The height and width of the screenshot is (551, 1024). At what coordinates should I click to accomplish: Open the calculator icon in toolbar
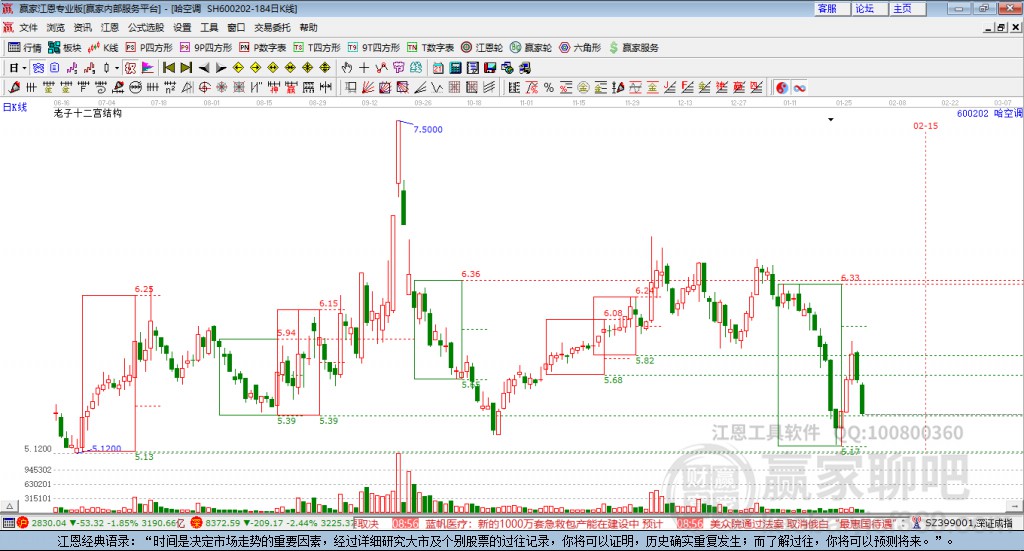tap(456, 68)
